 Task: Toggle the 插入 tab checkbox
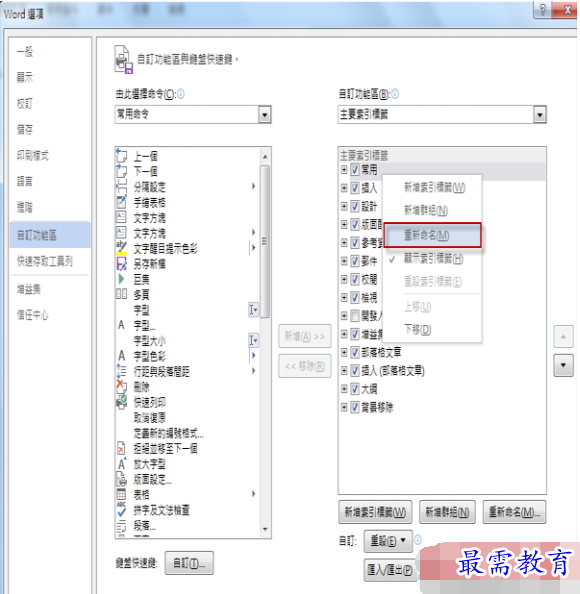[355, 188]
